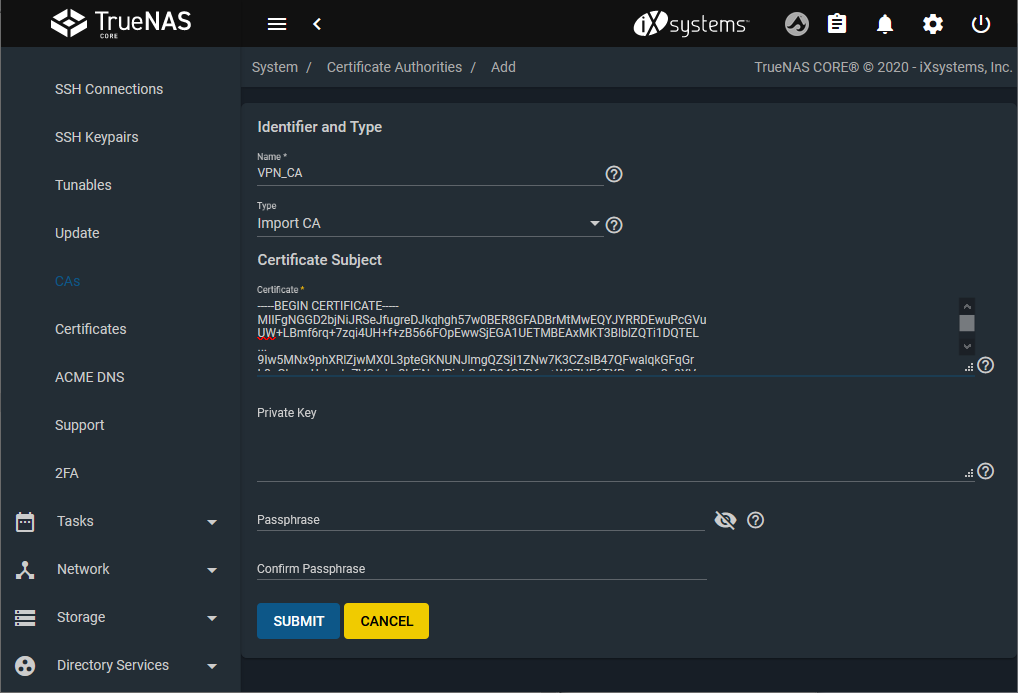This screenshot has width=1018, height=693.
Task: Click the Certificate textarea scrollbar thumb
Action: (x=967, y=323)
